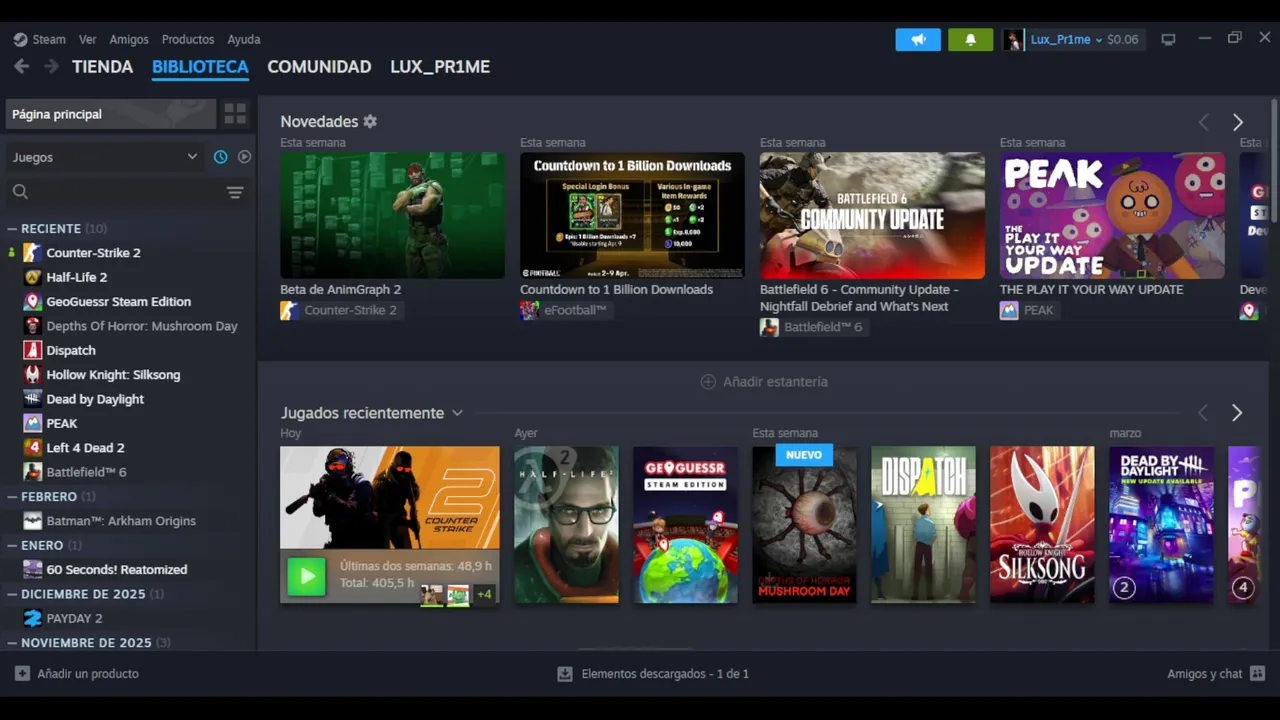Click the $0.06 wallet balance
The height and width of the screenshot is (720, 1280).
tap(1122, 40)
